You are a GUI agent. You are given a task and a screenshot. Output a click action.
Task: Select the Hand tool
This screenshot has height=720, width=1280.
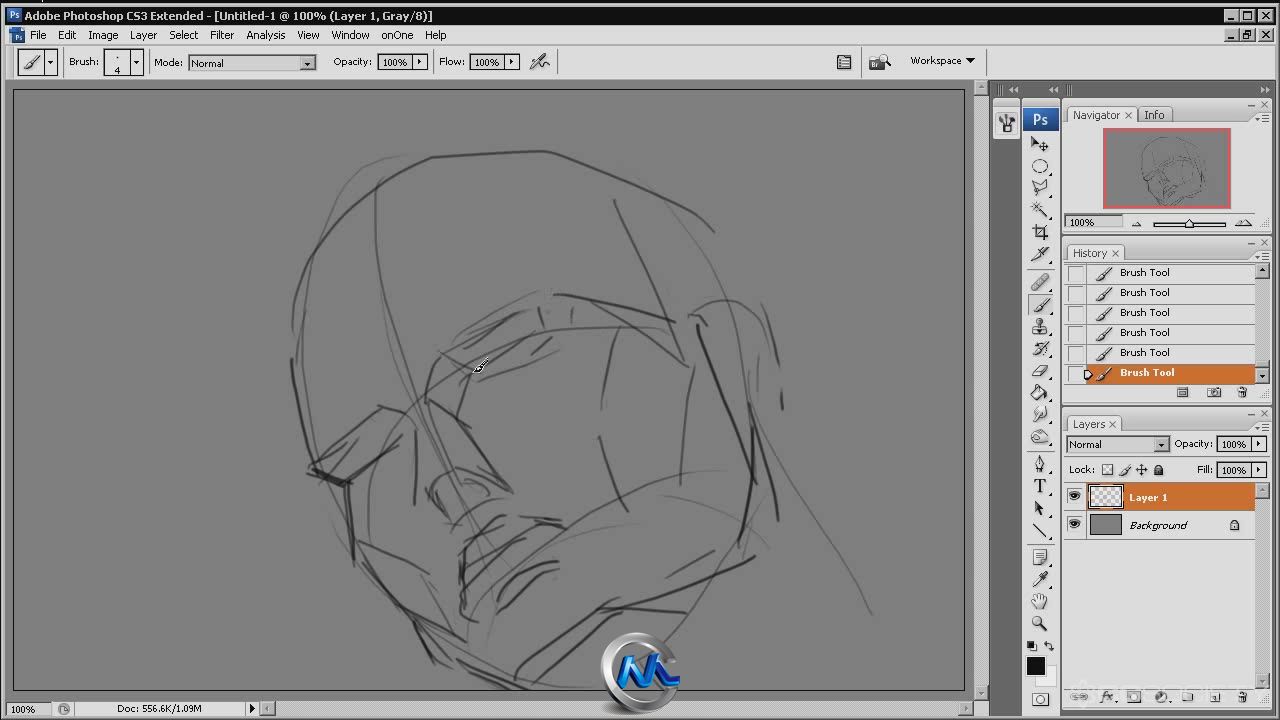(1040, 602)
